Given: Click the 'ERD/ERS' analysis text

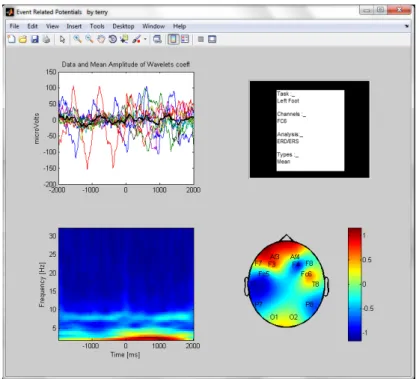Looking at the screenshot, I should click(288, 141).
